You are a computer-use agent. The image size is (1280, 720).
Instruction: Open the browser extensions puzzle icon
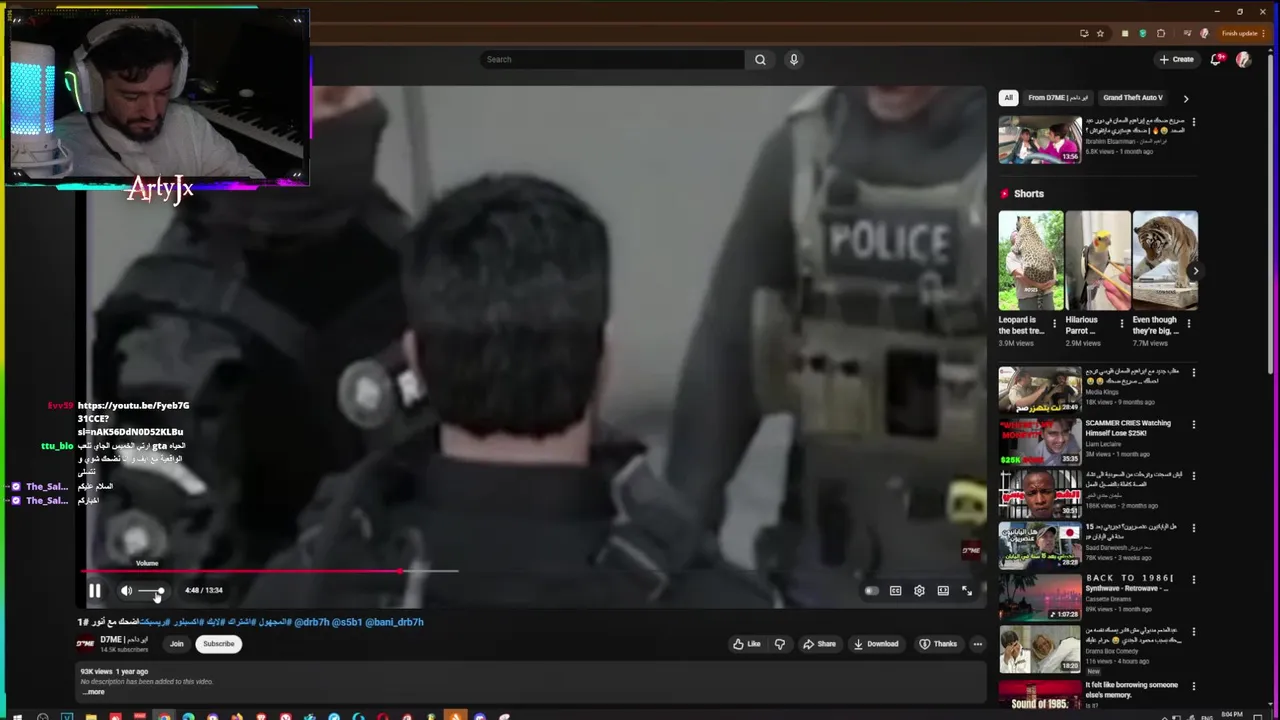click(1161, 33)
